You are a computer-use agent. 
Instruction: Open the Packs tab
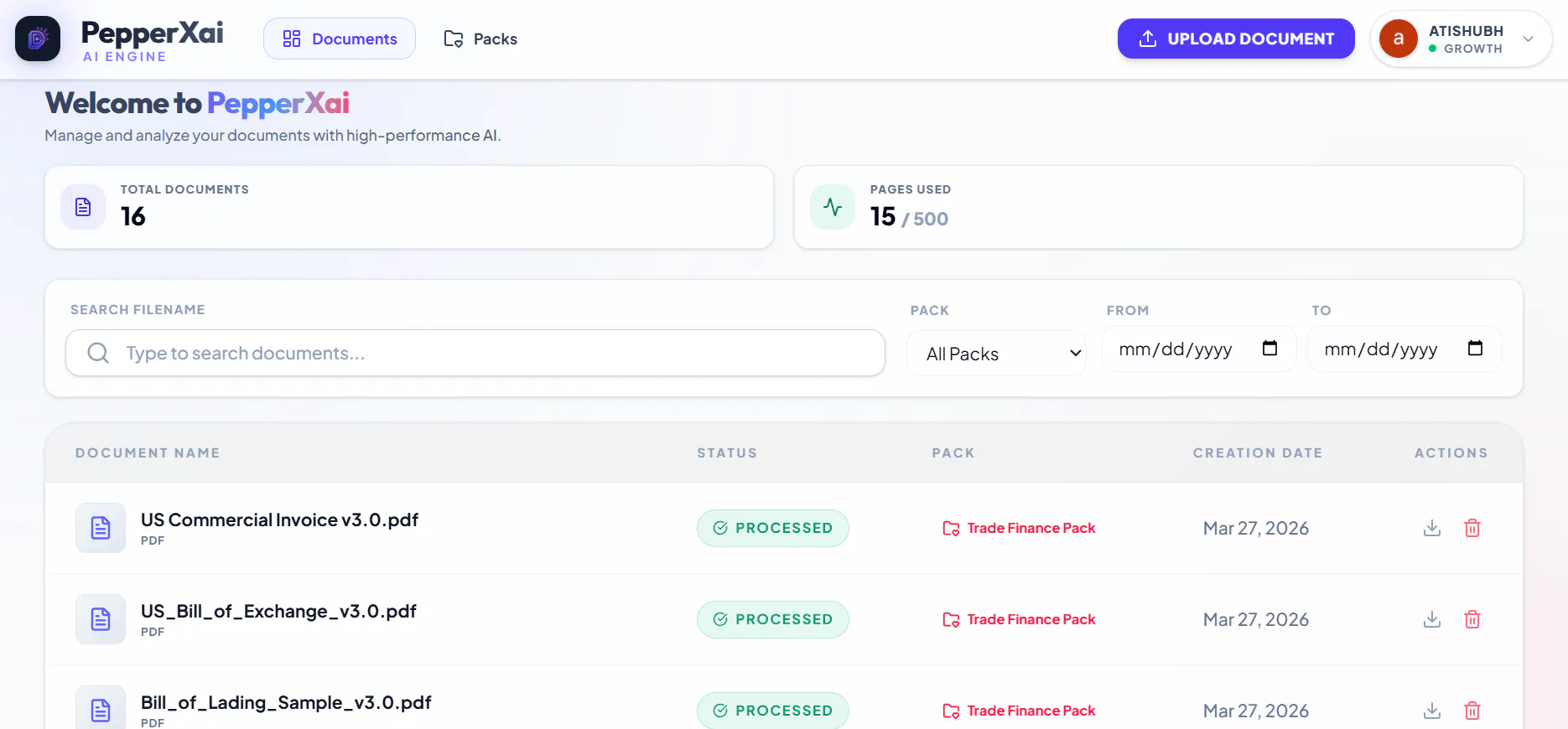pyautogui.click(x=480, y=39)
